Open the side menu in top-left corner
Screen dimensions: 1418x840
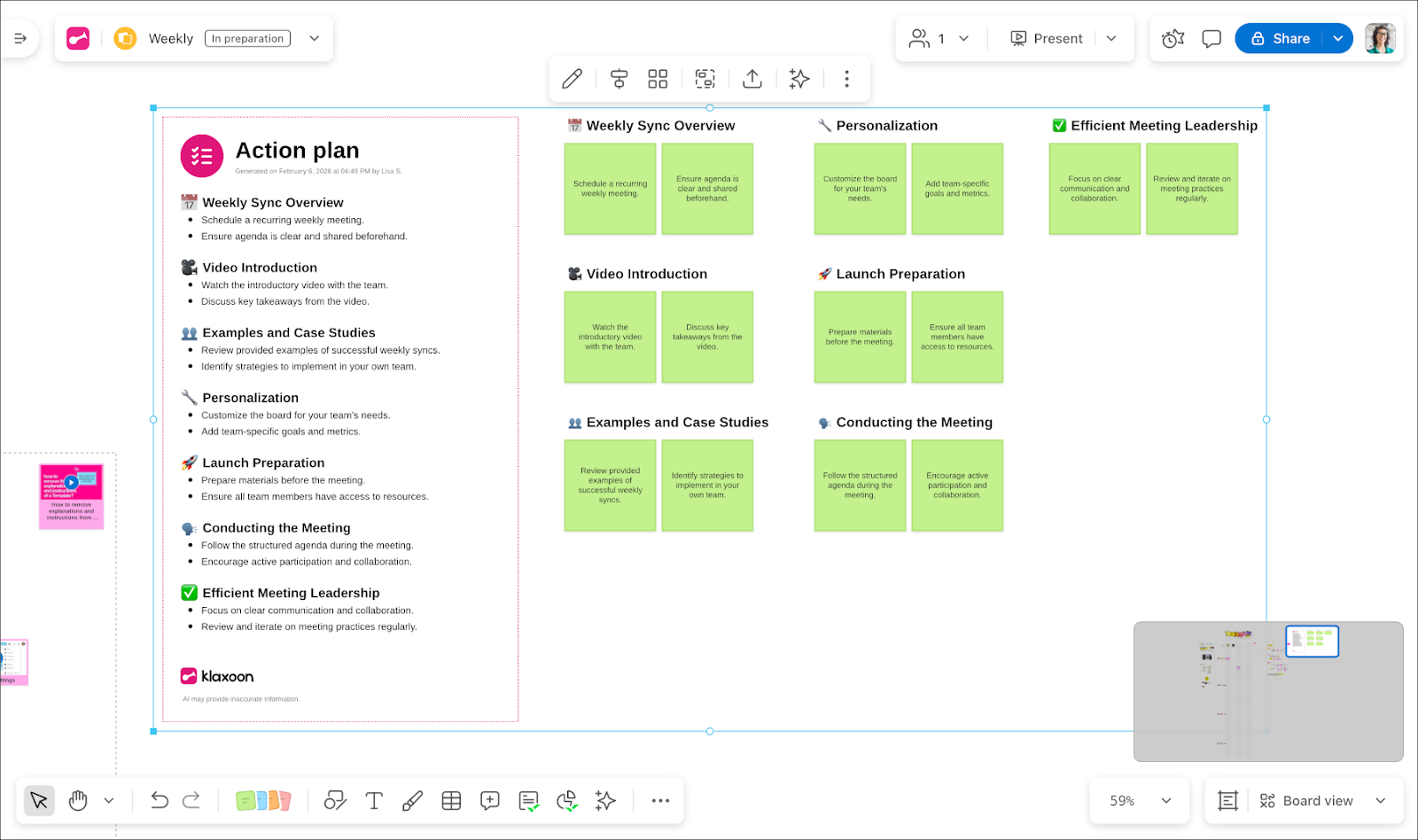click(x=20, y=39)
